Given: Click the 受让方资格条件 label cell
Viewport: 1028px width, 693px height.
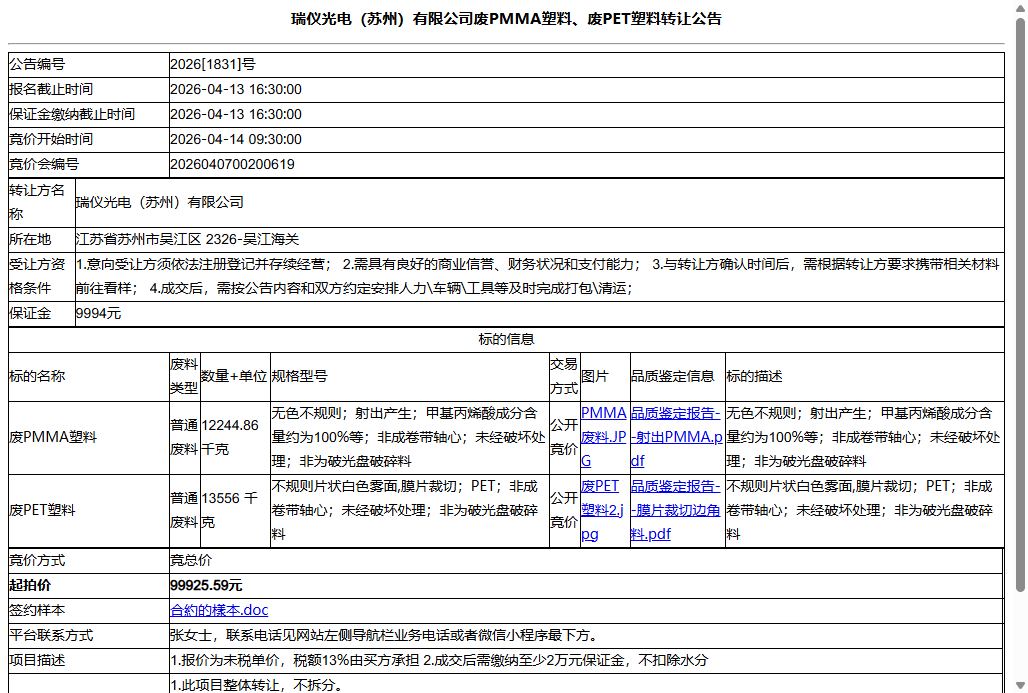Looking at the screenshot, I should [41, 277].
